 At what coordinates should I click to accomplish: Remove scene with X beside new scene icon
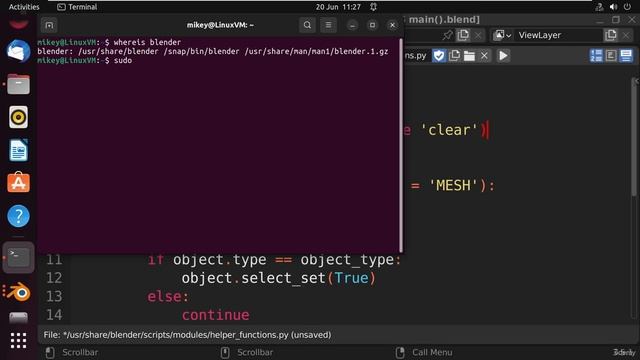click(x=478, y=35)
